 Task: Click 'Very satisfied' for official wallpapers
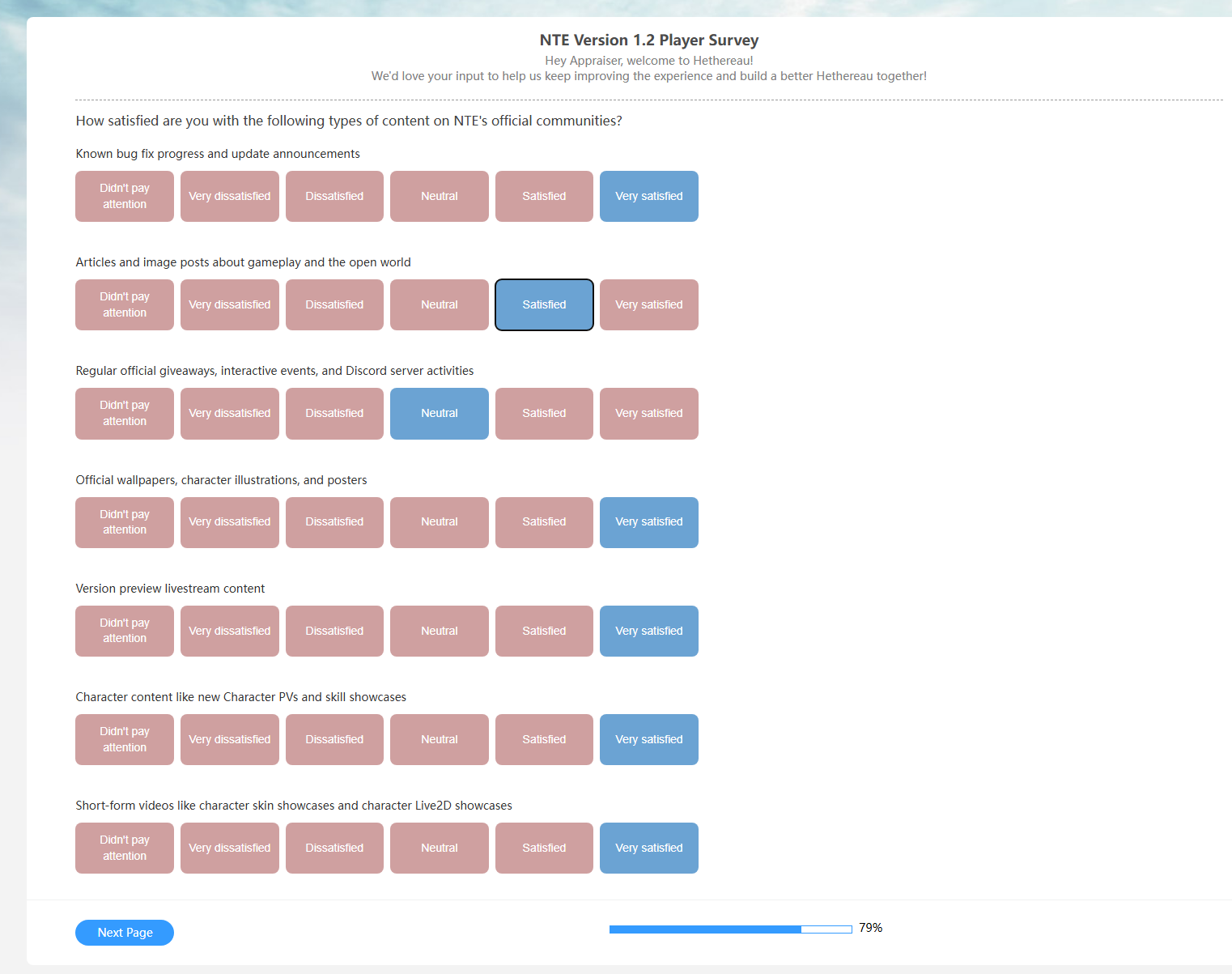(x=649, y=522)
